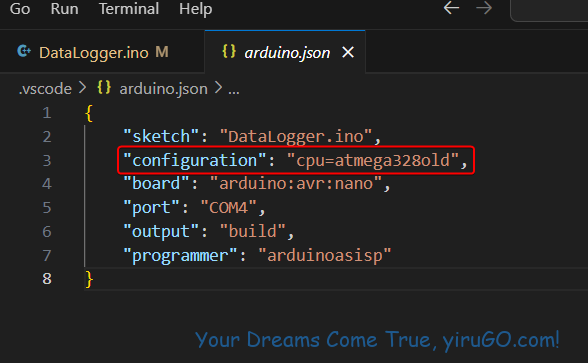Click the "programmer" key text

(x=180, y=256)
